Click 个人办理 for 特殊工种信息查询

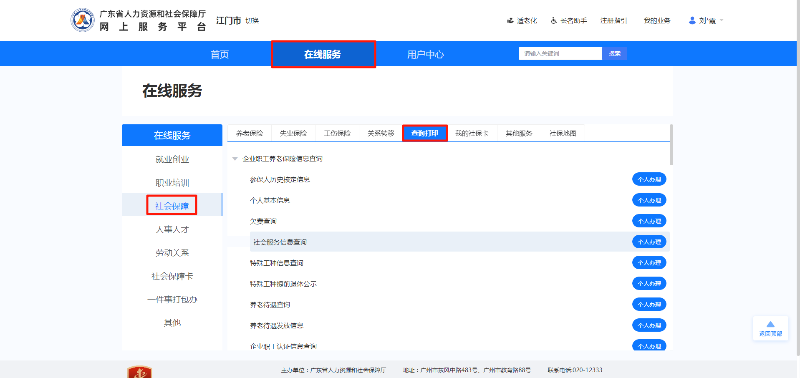coord(649,263)
